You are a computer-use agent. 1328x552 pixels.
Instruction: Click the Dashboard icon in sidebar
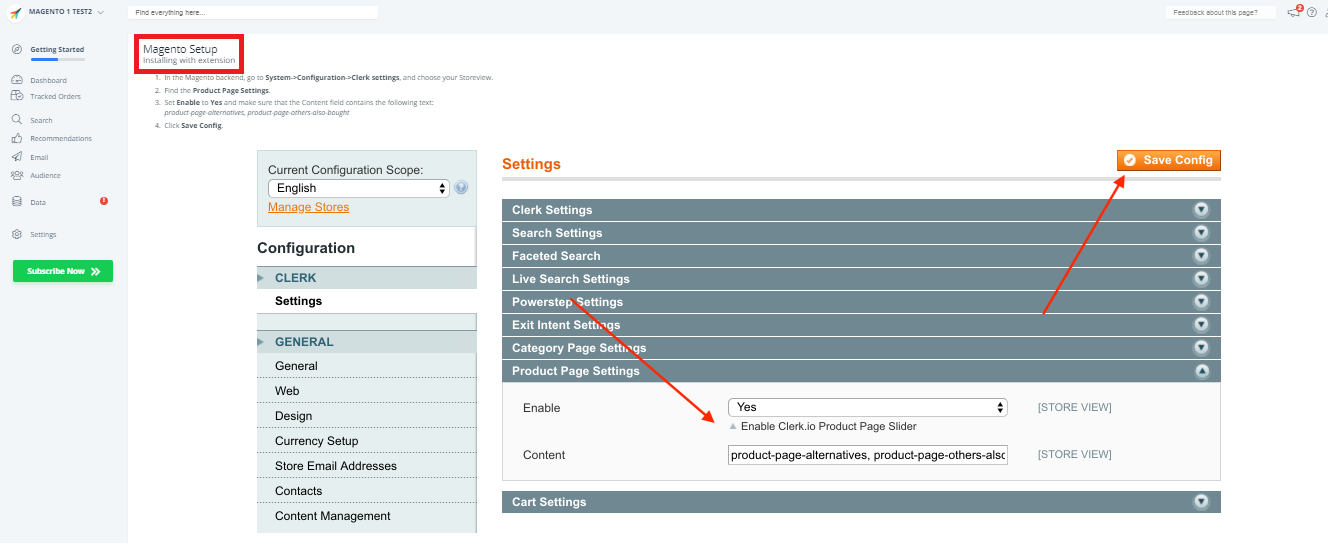click(x=17, y=80)
